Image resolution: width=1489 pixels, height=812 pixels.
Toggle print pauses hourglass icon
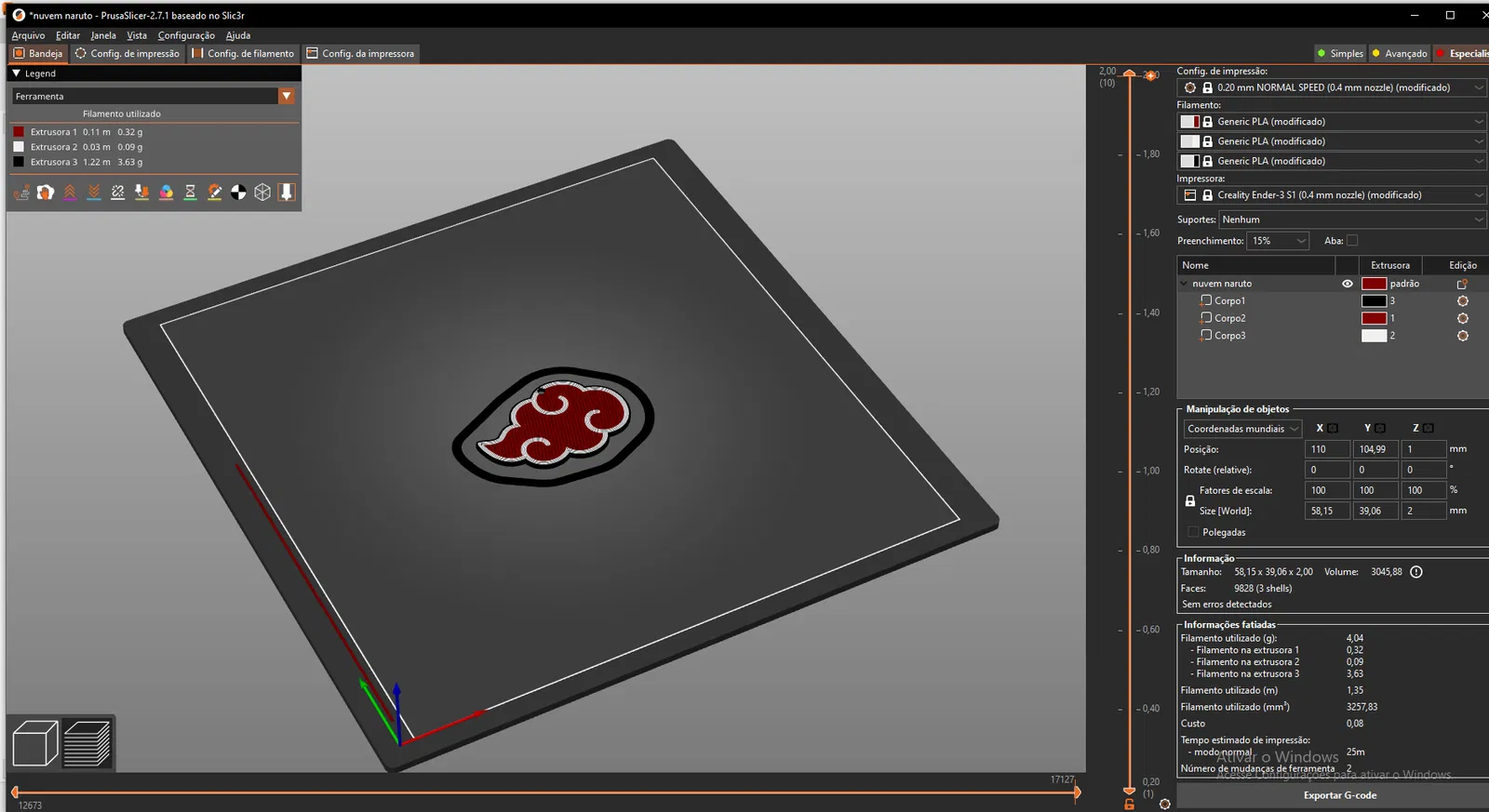pos(191,192)
